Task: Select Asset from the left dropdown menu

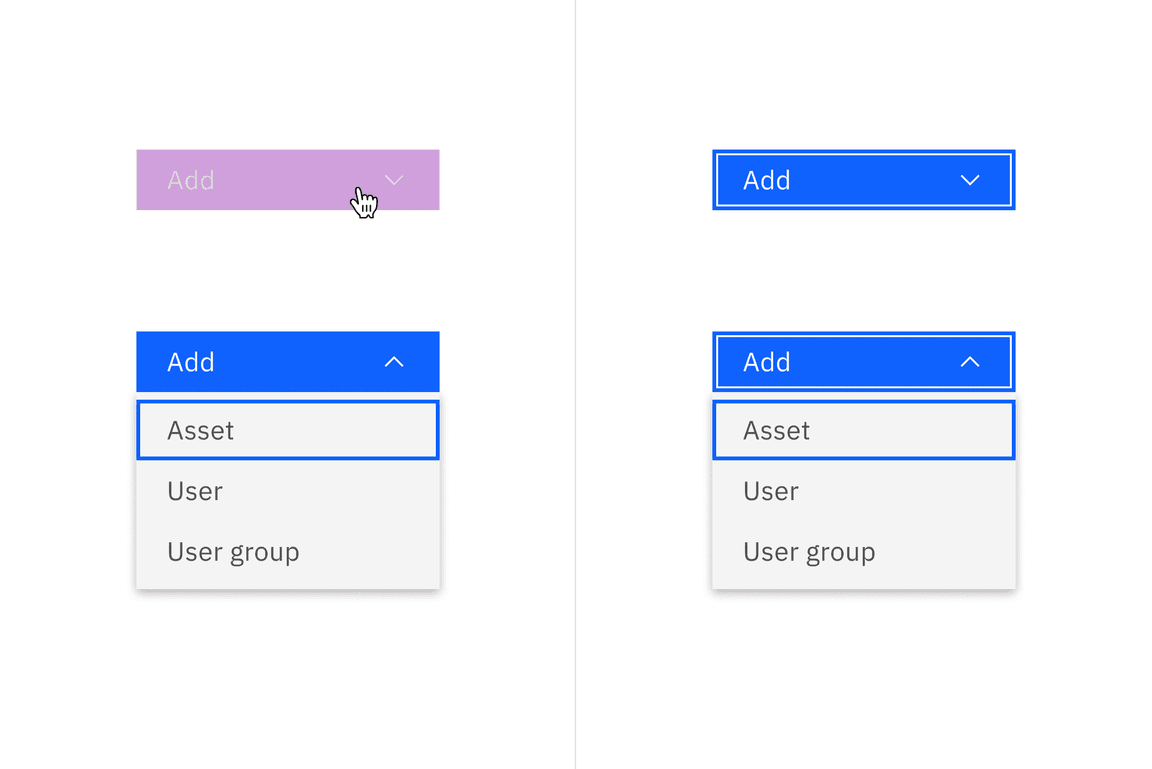Action: 287,430
